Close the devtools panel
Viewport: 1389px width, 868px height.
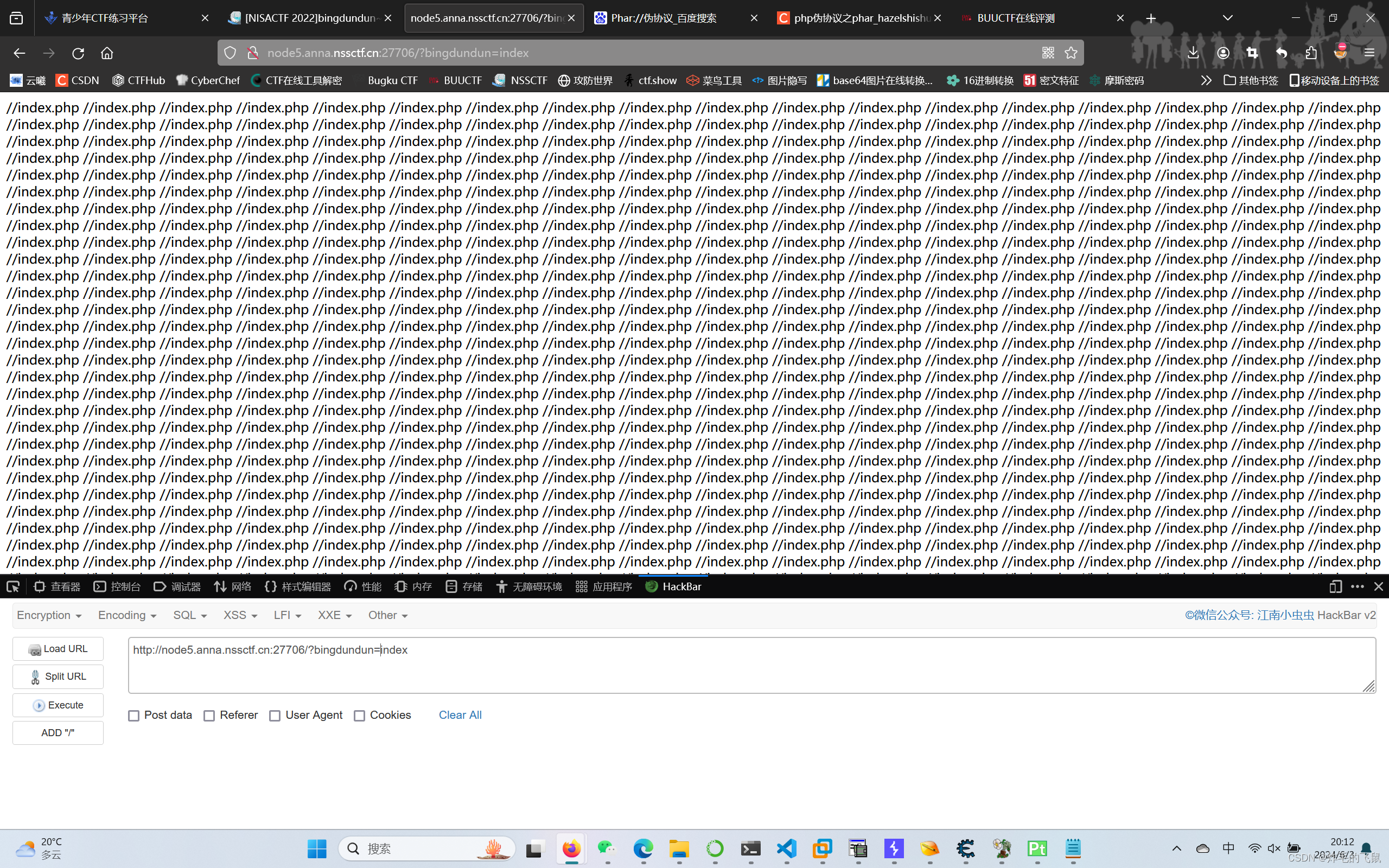(1379, 586)
